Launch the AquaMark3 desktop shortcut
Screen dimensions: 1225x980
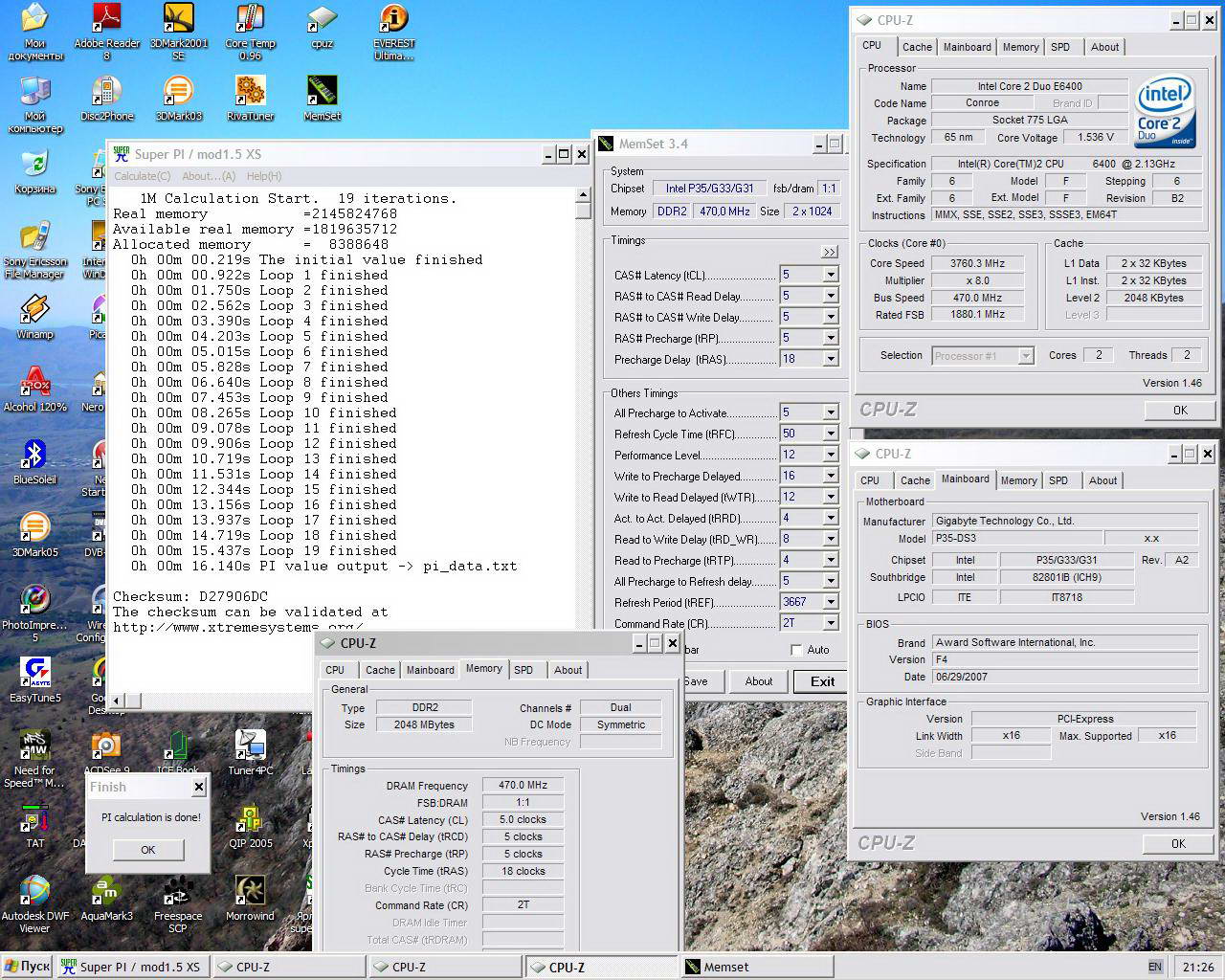106,899
